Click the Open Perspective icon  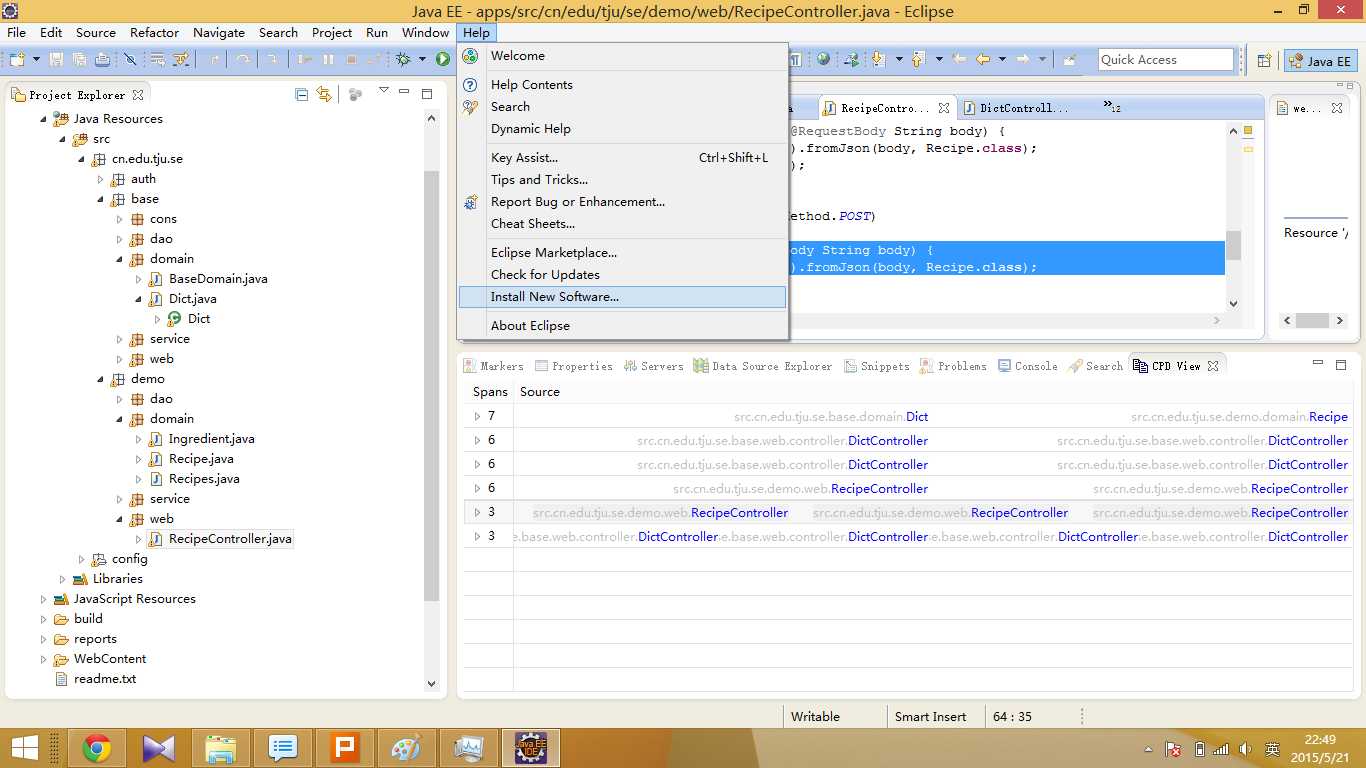(1264, 61)
